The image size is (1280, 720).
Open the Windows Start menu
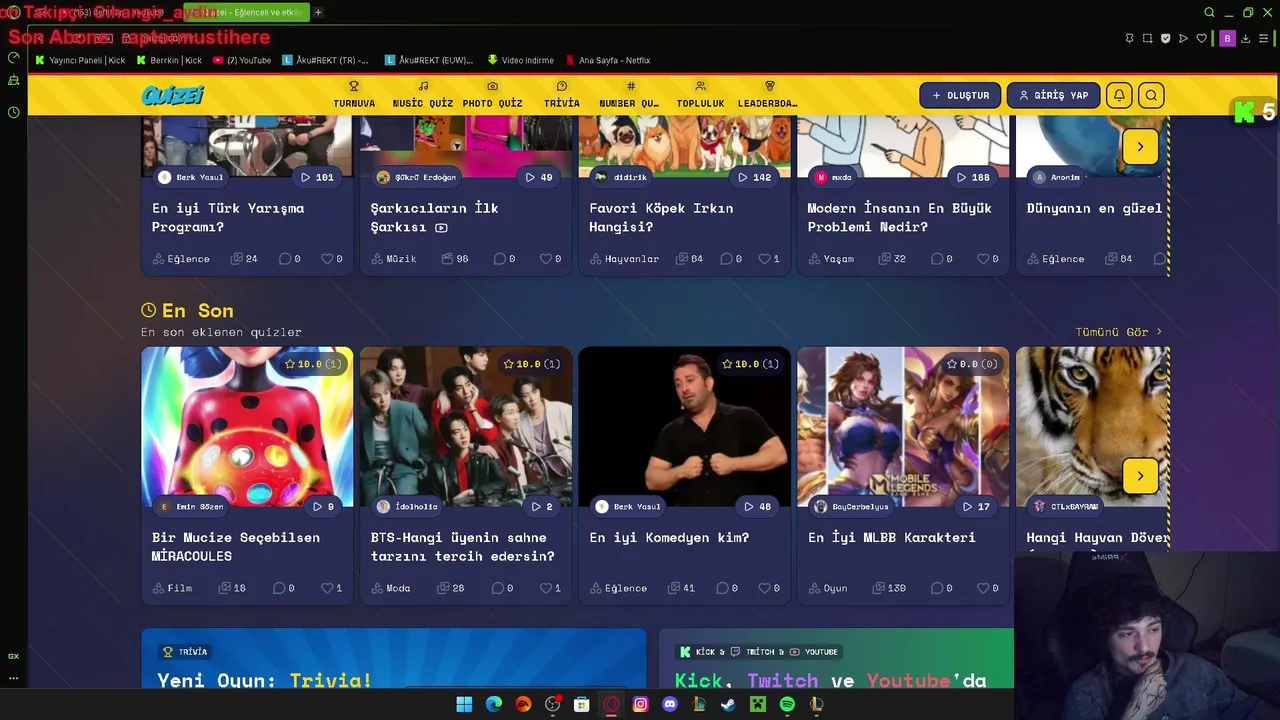[x=464, y=704]
